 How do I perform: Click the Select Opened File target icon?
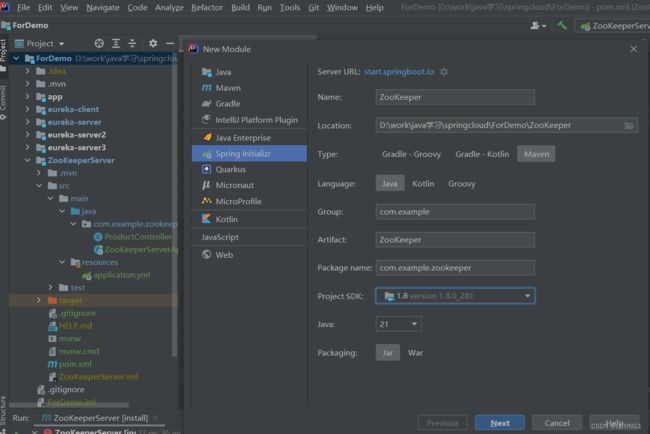pos(99,43)
